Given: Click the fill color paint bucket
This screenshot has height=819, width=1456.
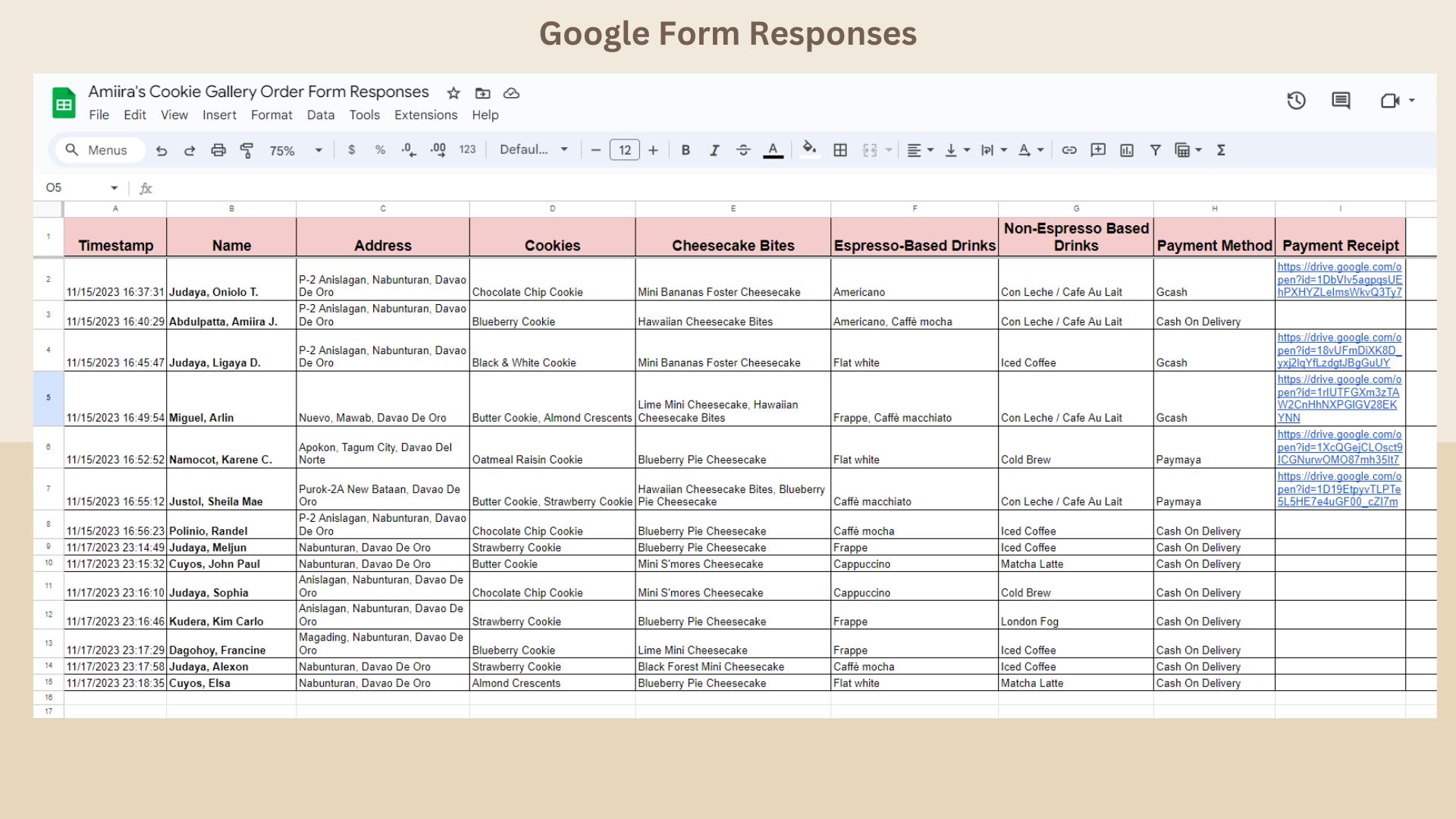Looking at the screenshot, I should [809, 149].
